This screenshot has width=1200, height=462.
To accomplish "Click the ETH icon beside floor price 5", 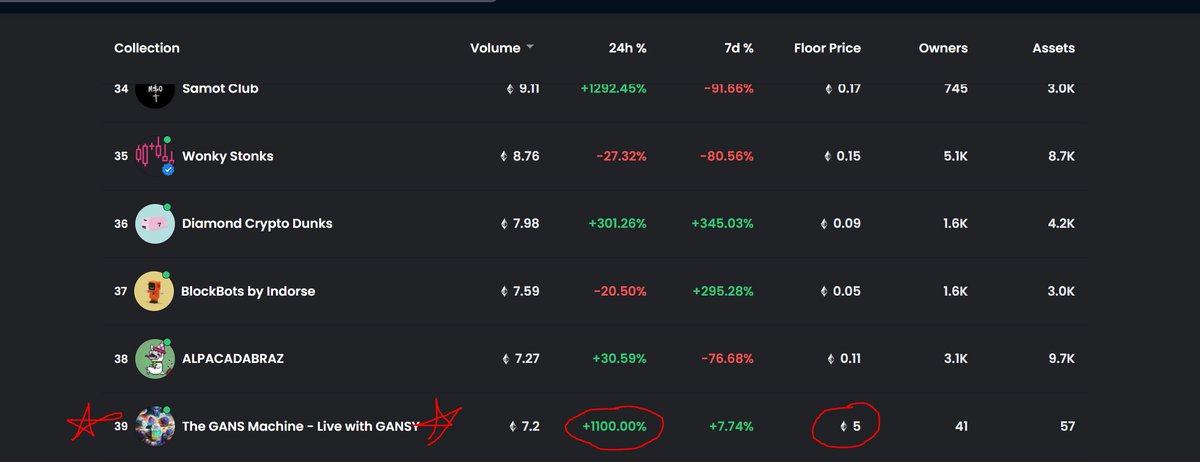I will pyautogui.click(x=842, y=427).
